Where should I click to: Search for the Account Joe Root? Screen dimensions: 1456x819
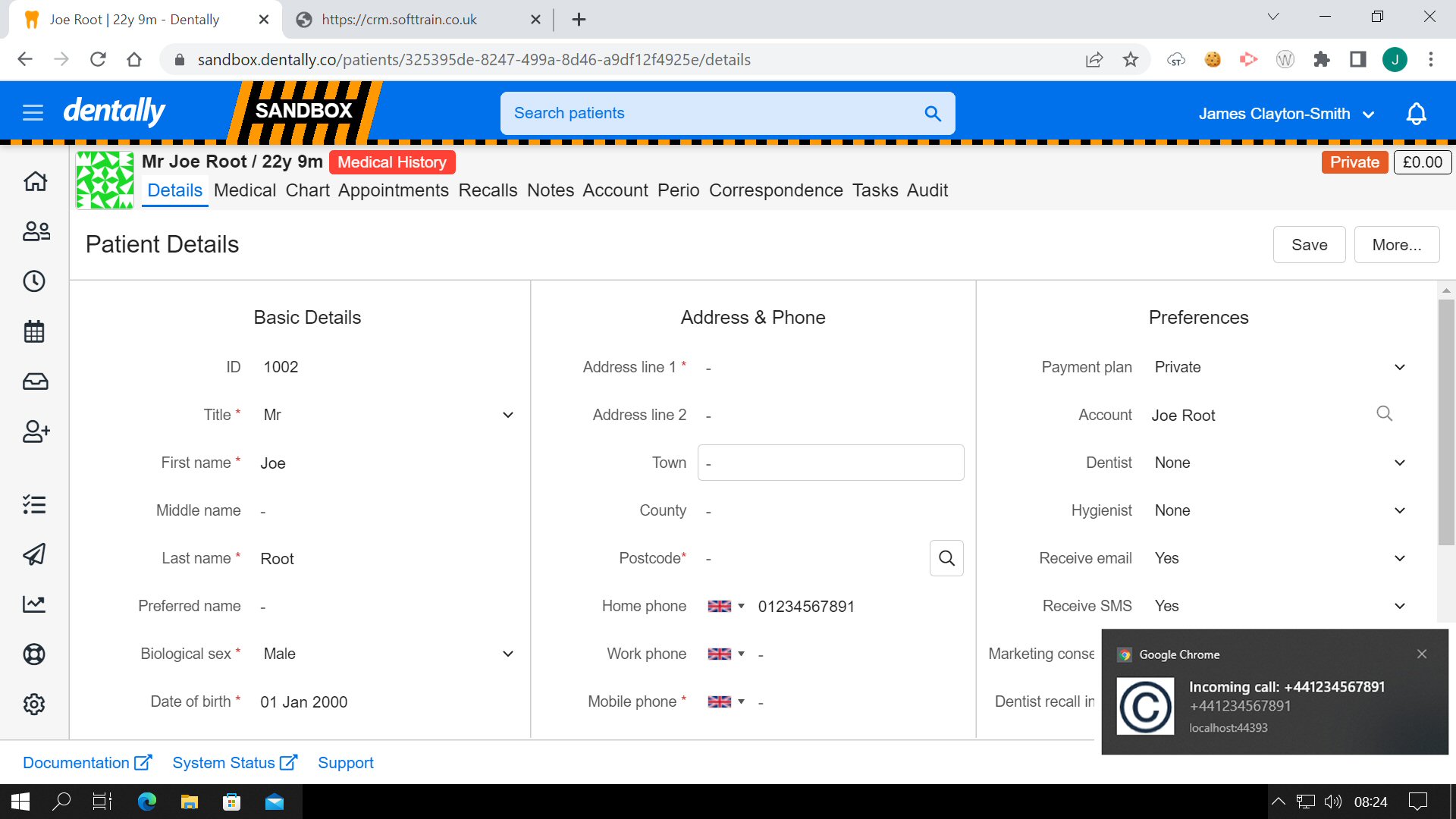coord(1384,414)
